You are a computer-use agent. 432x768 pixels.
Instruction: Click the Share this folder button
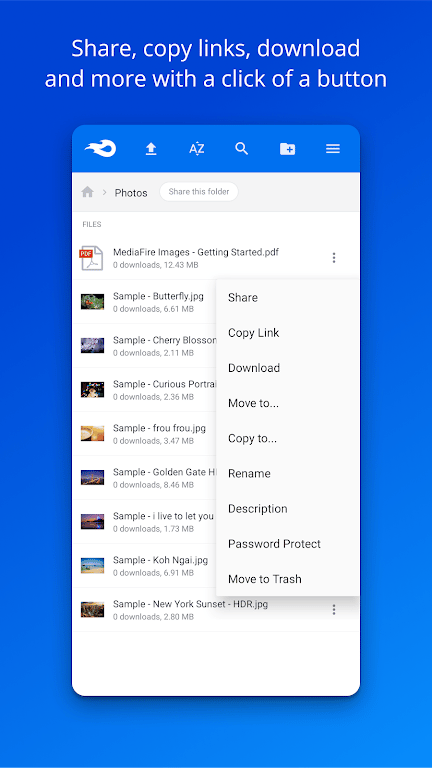point(199,192)
